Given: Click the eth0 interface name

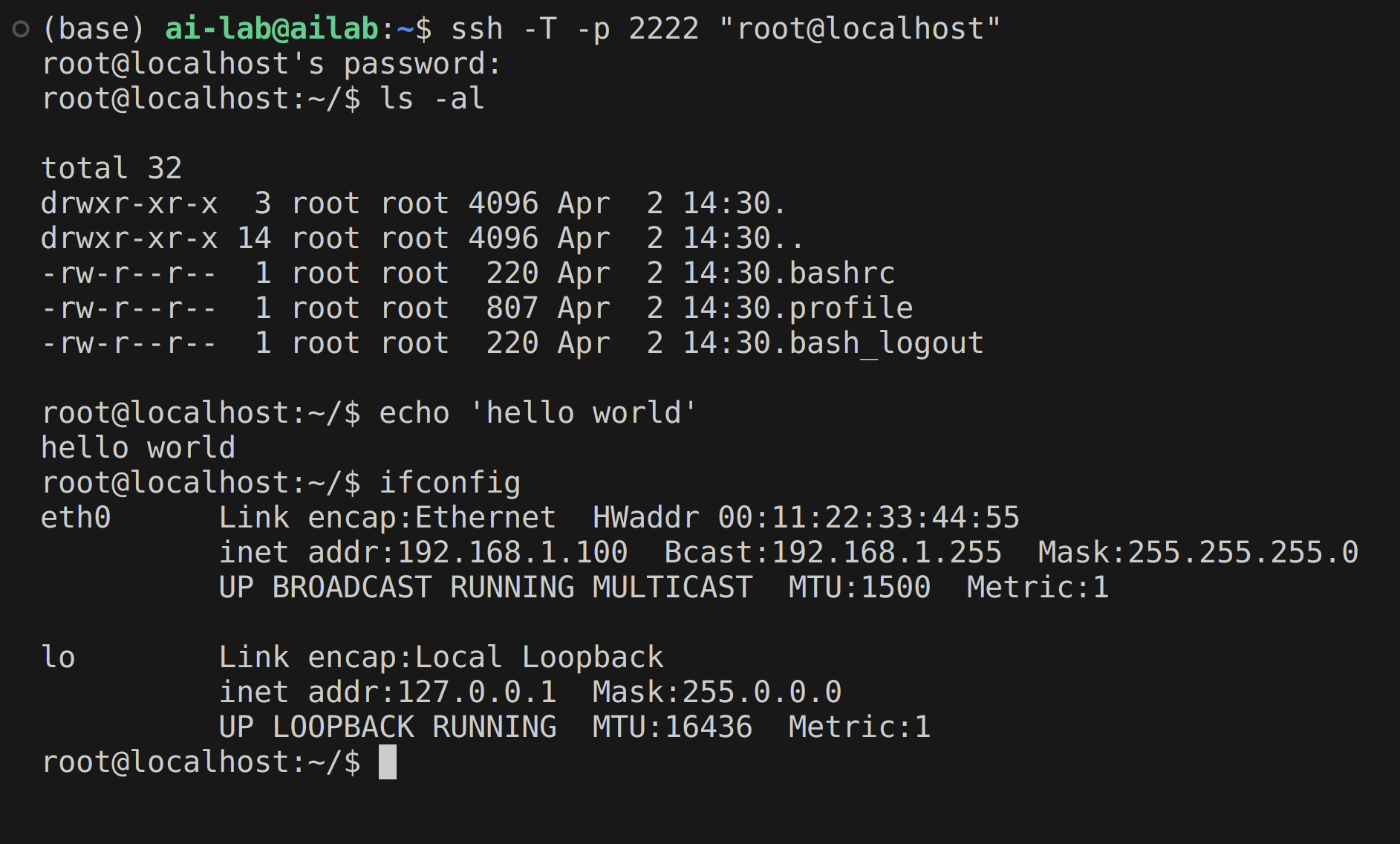Looking at the screenshot, I should pyautogui.click(x=76, y=518).
